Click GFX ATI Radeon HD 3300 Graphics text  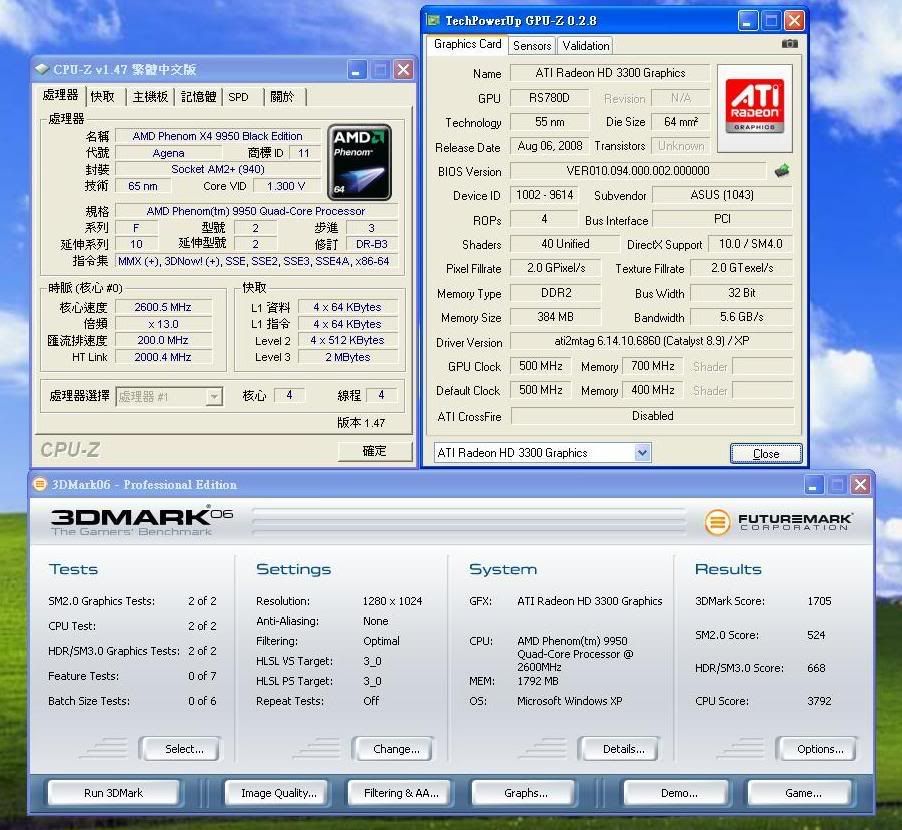click(590, 601)
